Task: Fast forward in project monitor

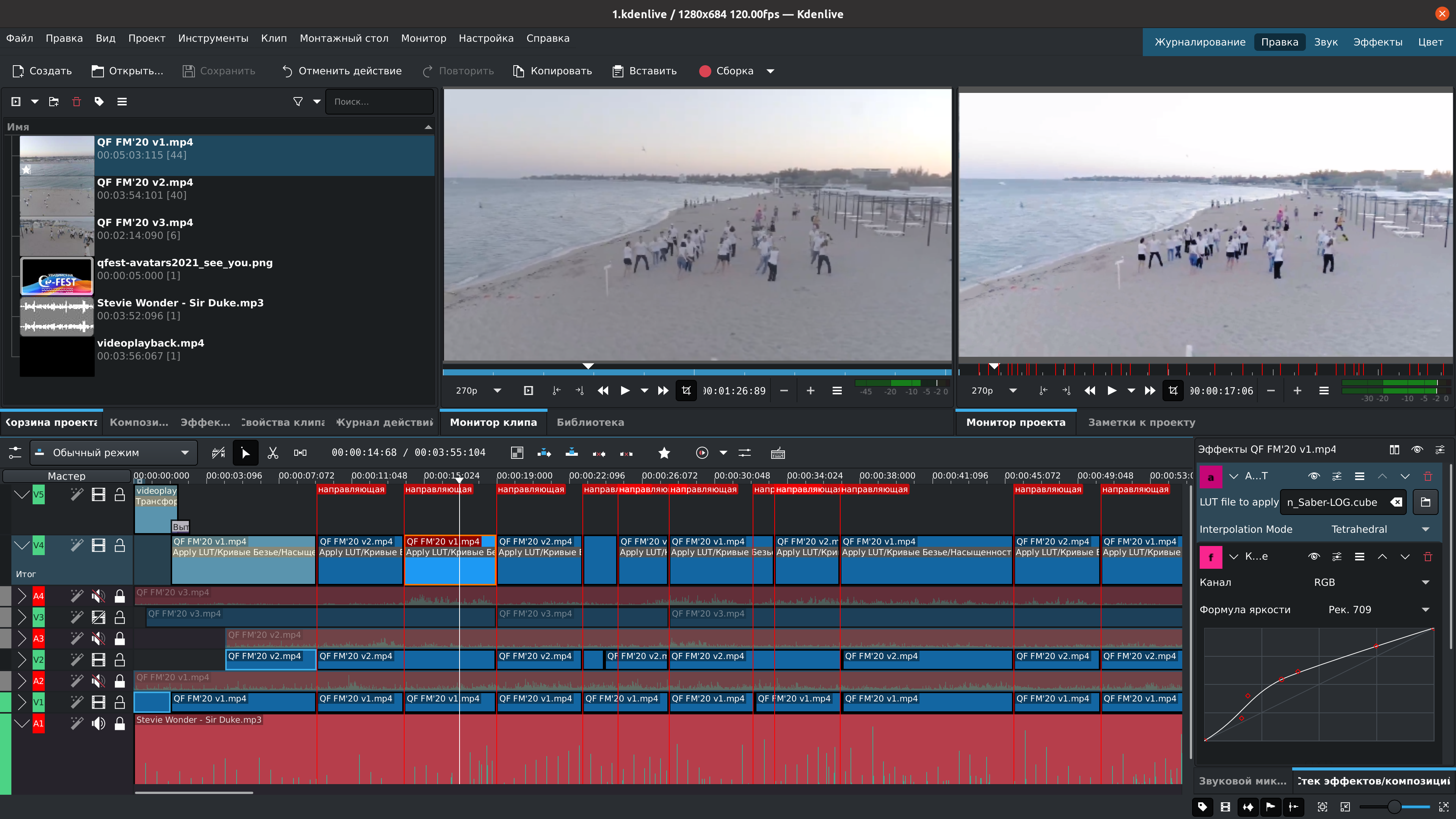Action: [x=1150, y=391]
